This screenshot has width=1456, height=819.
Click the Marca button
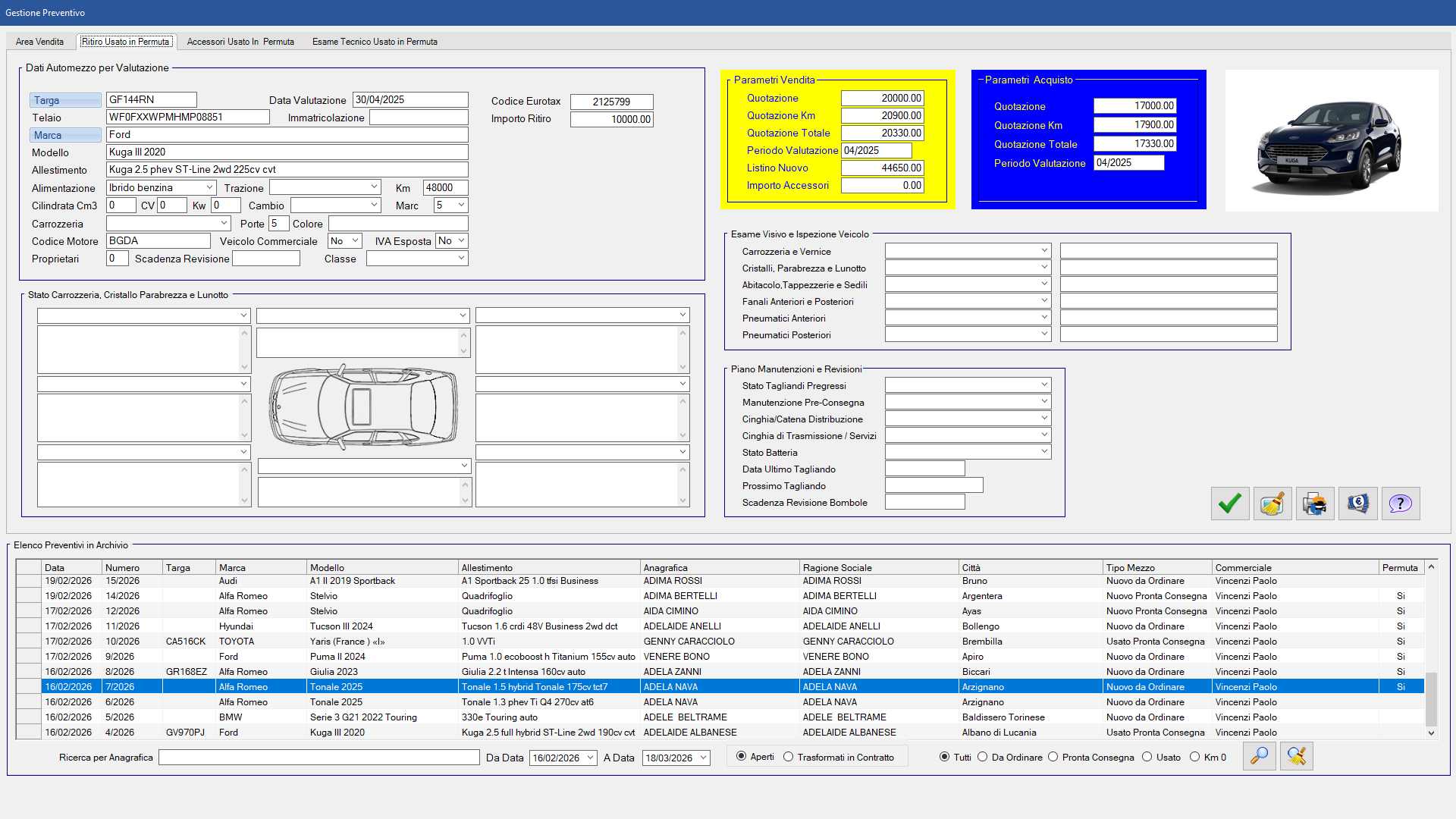pyautogui.click(x=65, y=135)
